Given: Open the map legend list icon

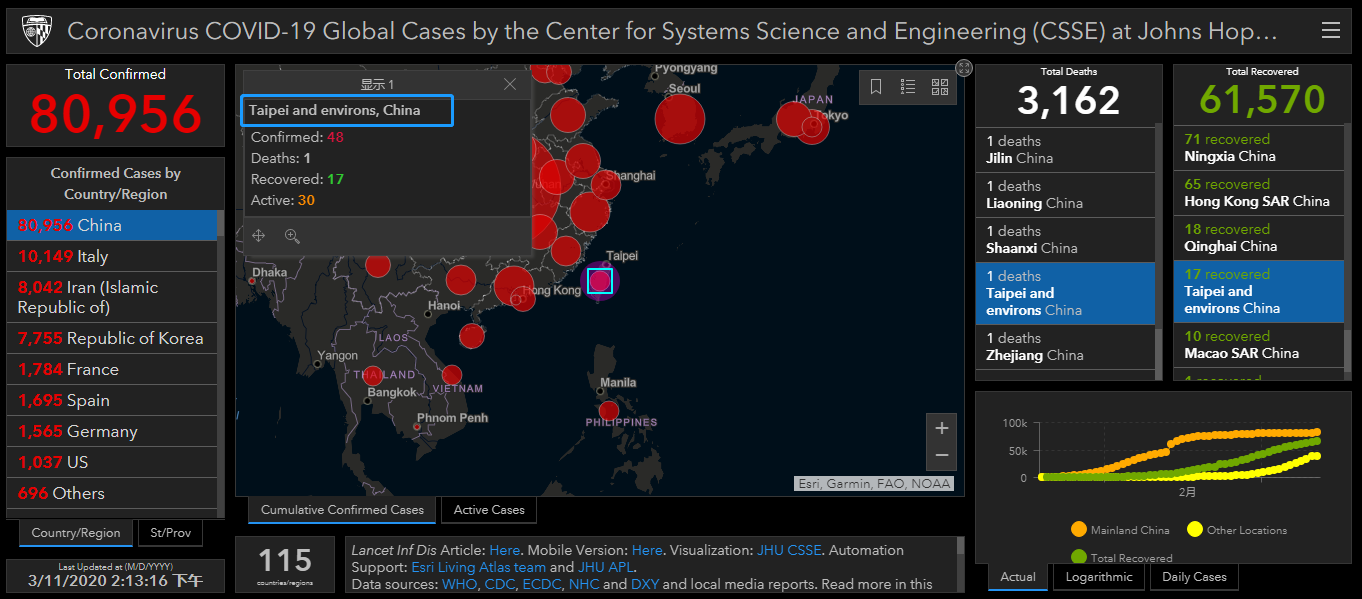Looking at the screenshot, I should [908, 87].
